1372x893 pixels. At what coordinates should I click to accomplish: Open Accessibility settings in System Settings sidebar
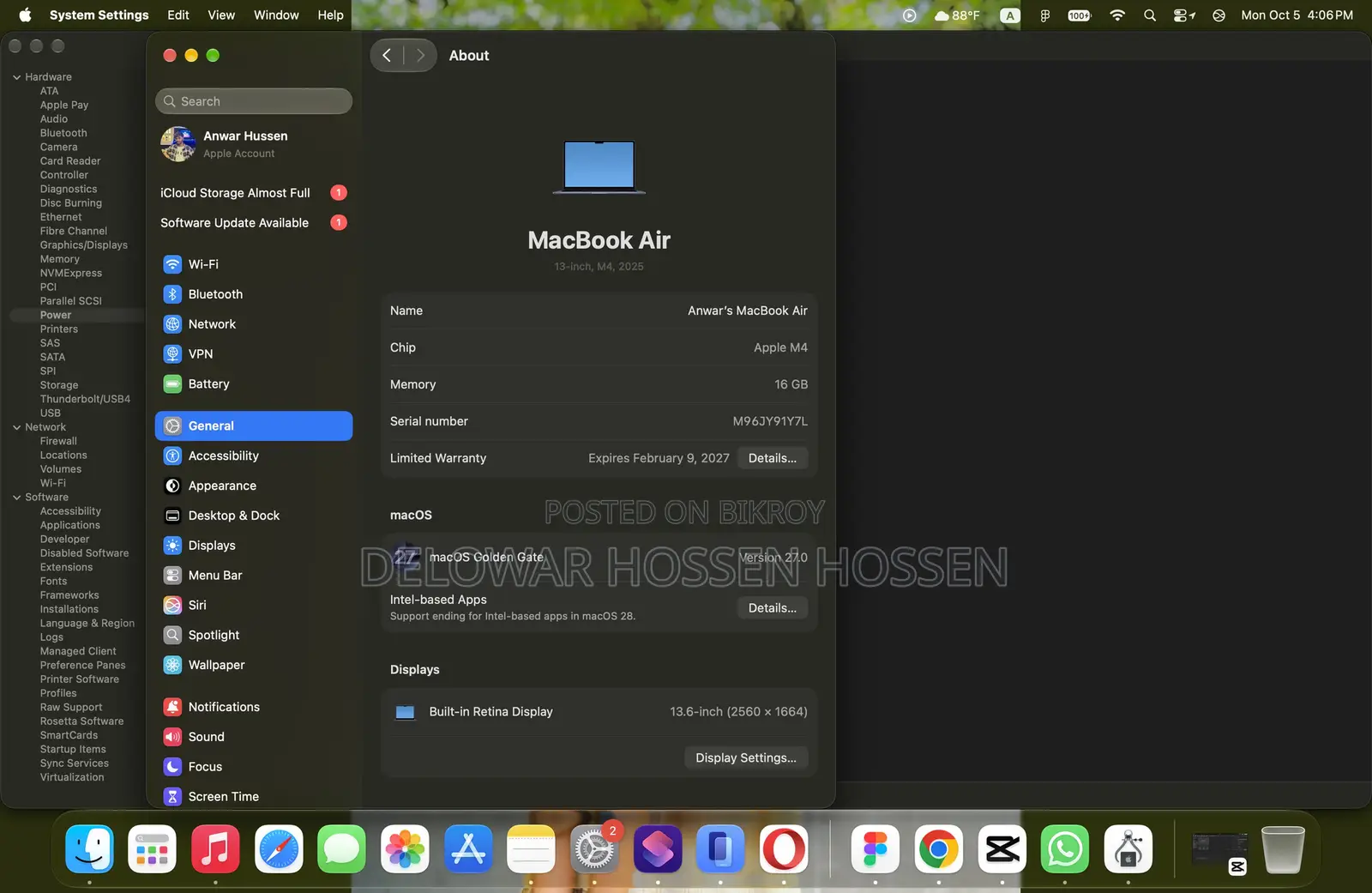[253, 456]
